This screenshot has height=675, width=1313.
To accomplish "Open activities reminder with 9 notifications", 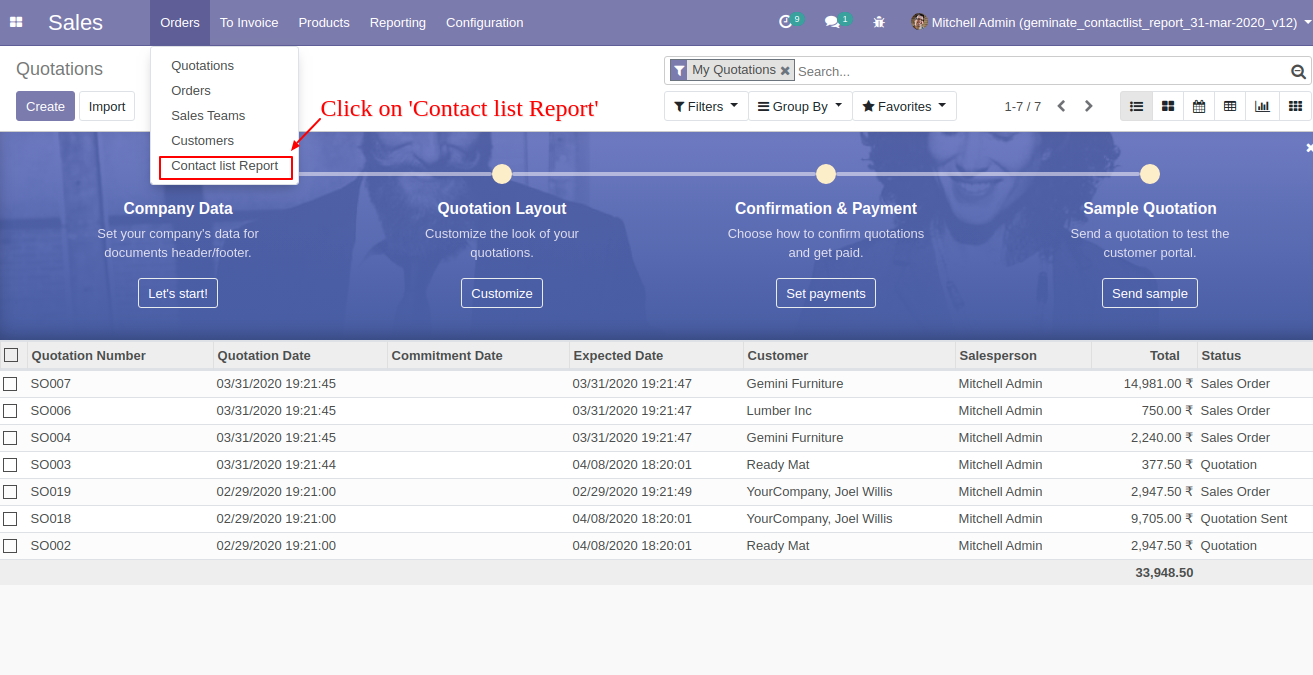I will (x=787, y=22).
